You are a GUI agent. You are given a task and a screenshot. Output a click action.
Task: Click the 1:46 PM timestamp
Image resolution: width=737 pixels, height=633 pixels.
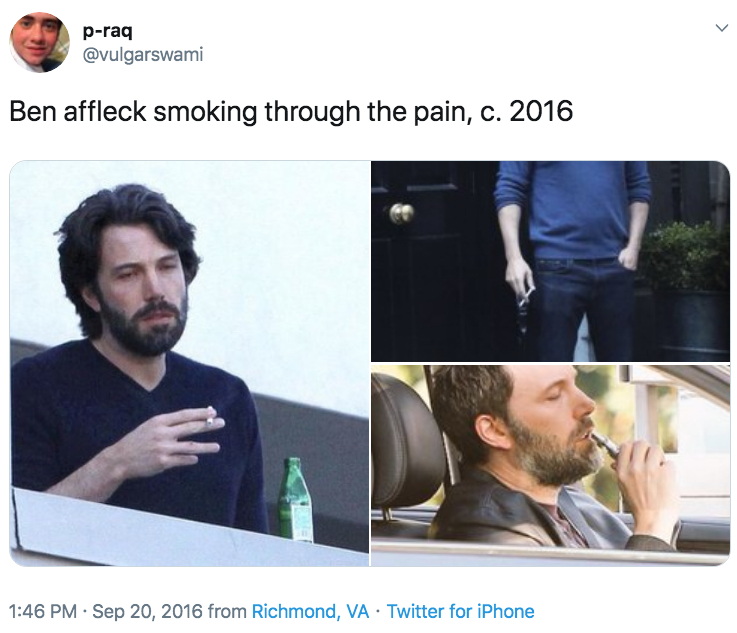coord(43,611)
